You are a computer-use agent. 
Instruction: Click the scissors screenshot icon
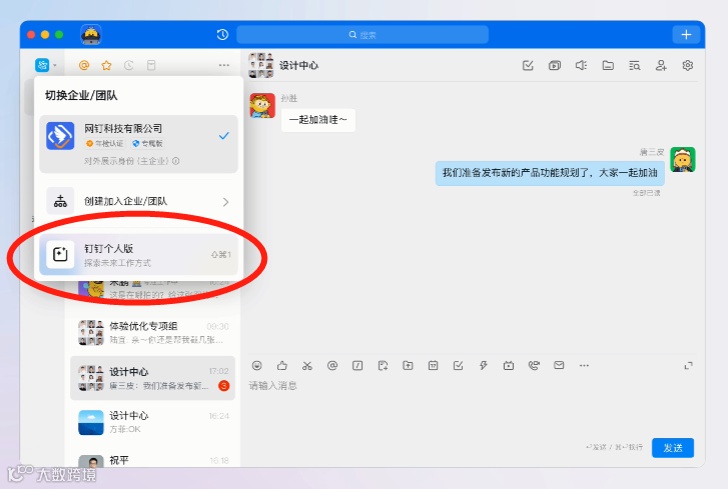tap(307, 365)
